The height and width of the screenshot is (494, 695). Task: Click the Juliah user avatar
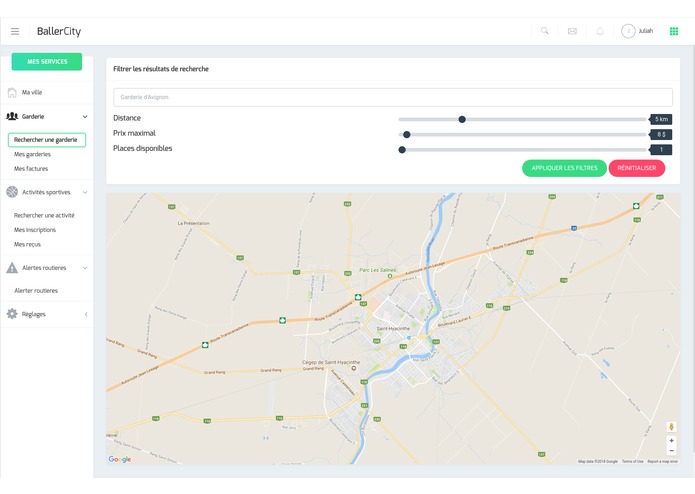(628, 31)
